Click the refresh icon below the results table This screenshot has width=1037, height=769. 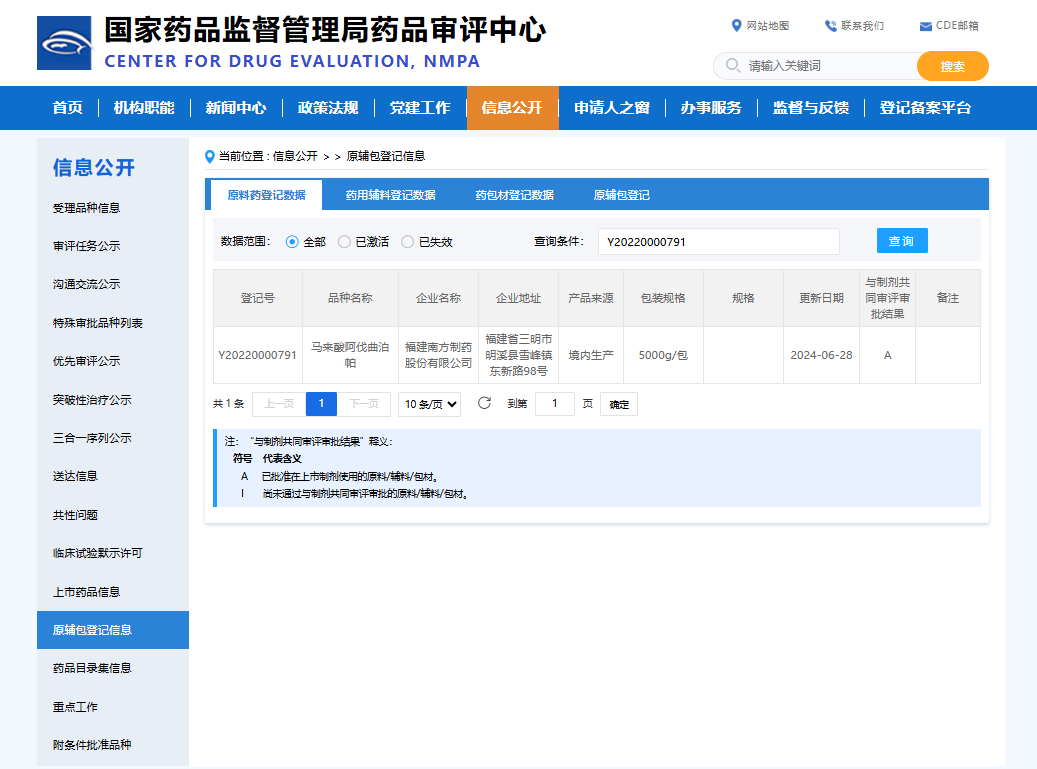[485, 403]
